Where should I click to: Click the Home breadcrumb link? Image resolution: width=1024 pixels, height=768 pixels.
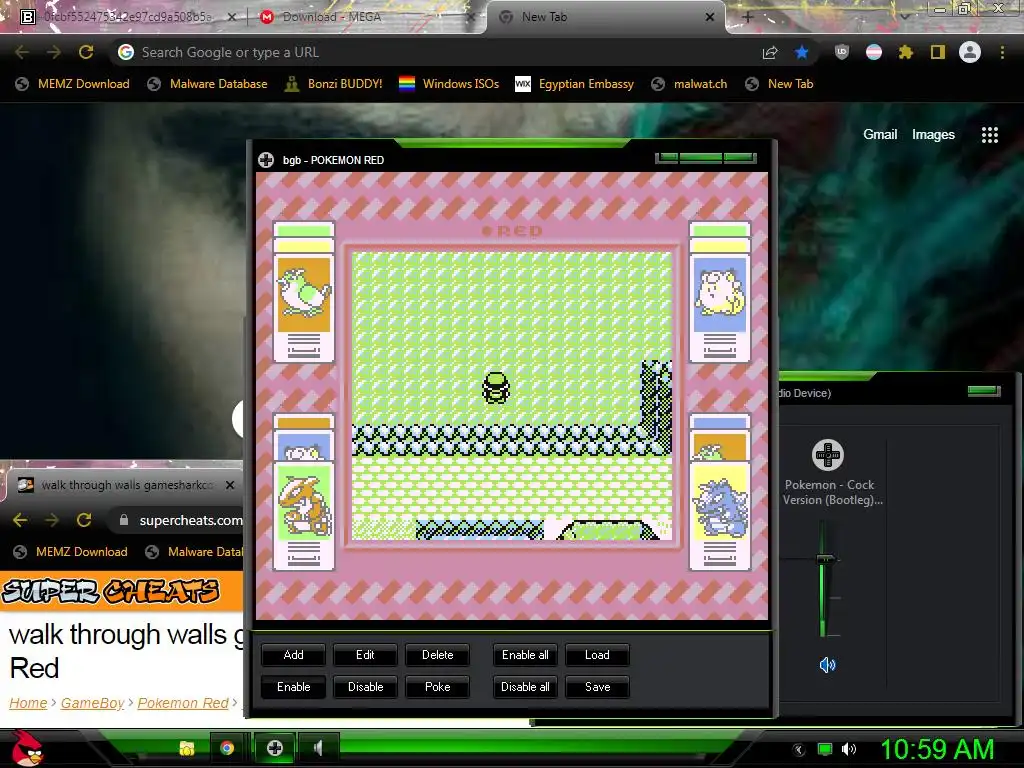[x=28, y=703]
